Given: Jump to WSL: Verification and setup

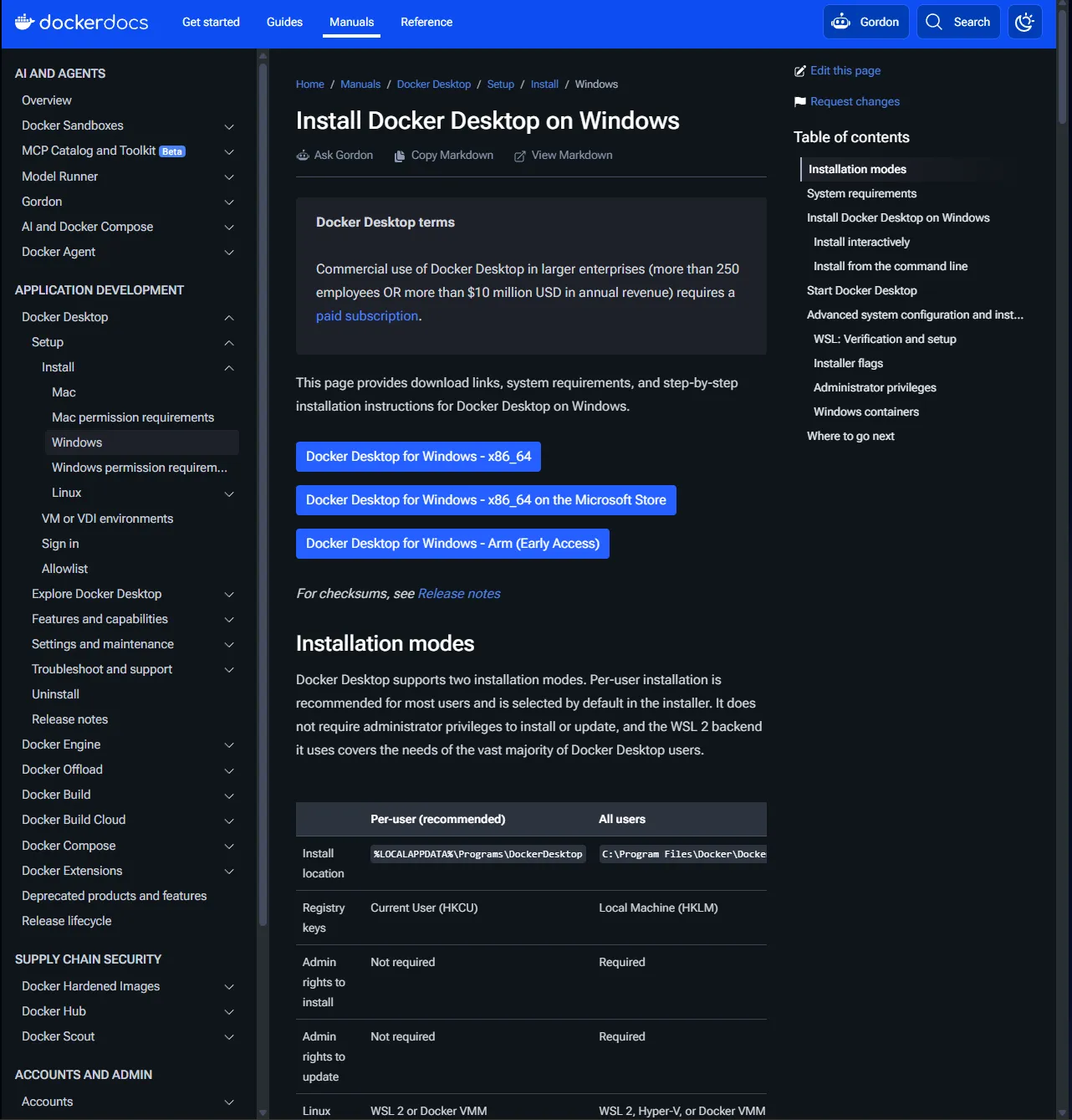Looking at the screenshot, I should tap(885, 339).
